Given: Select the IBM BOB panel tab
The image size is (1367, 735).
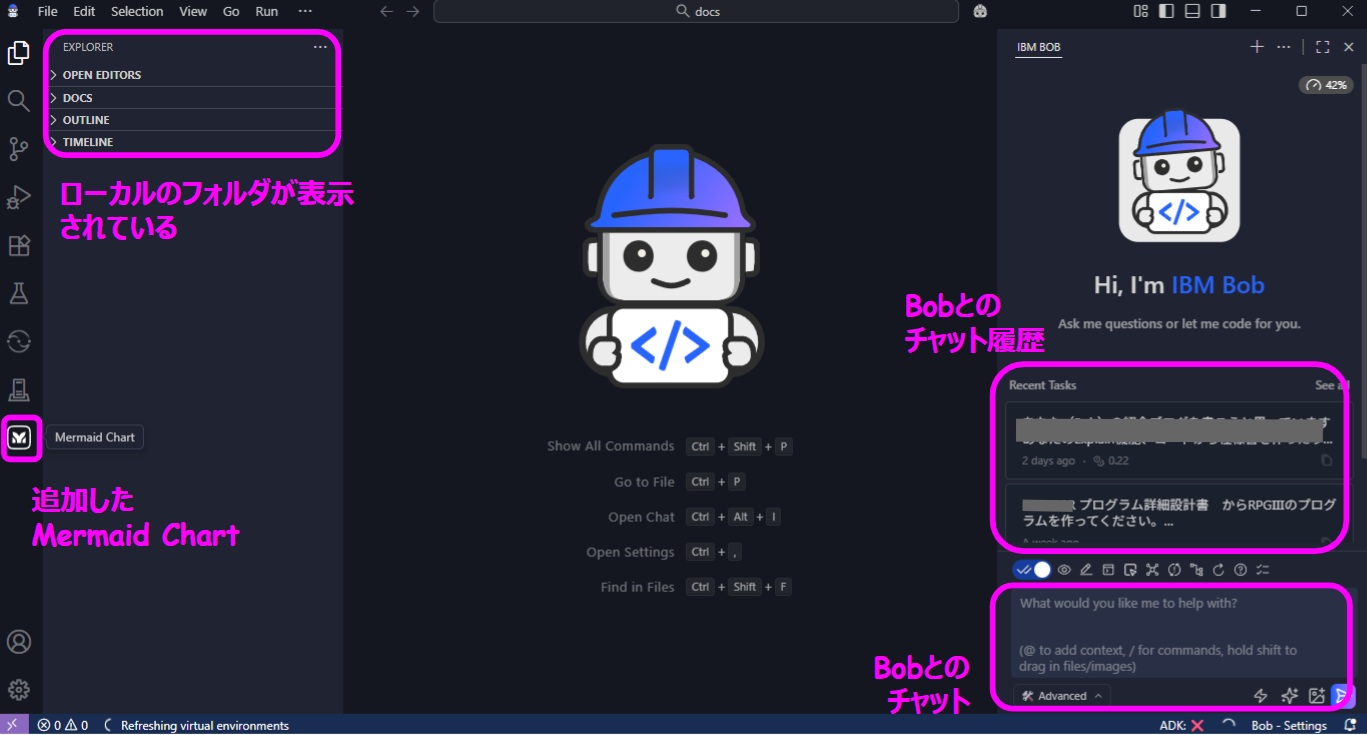Looking at the screenshot, I should click(1038, 47).
